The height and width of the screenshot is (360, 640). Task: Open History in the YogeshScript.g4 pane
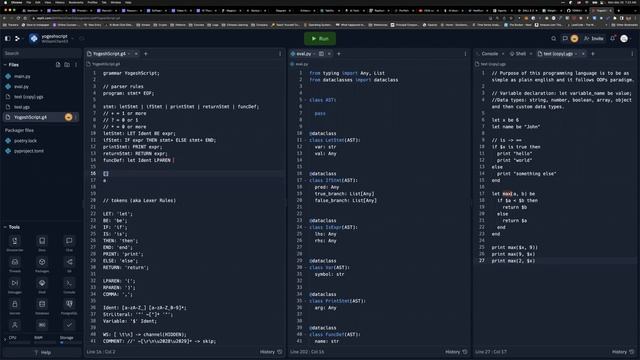(x=271, y=352)
